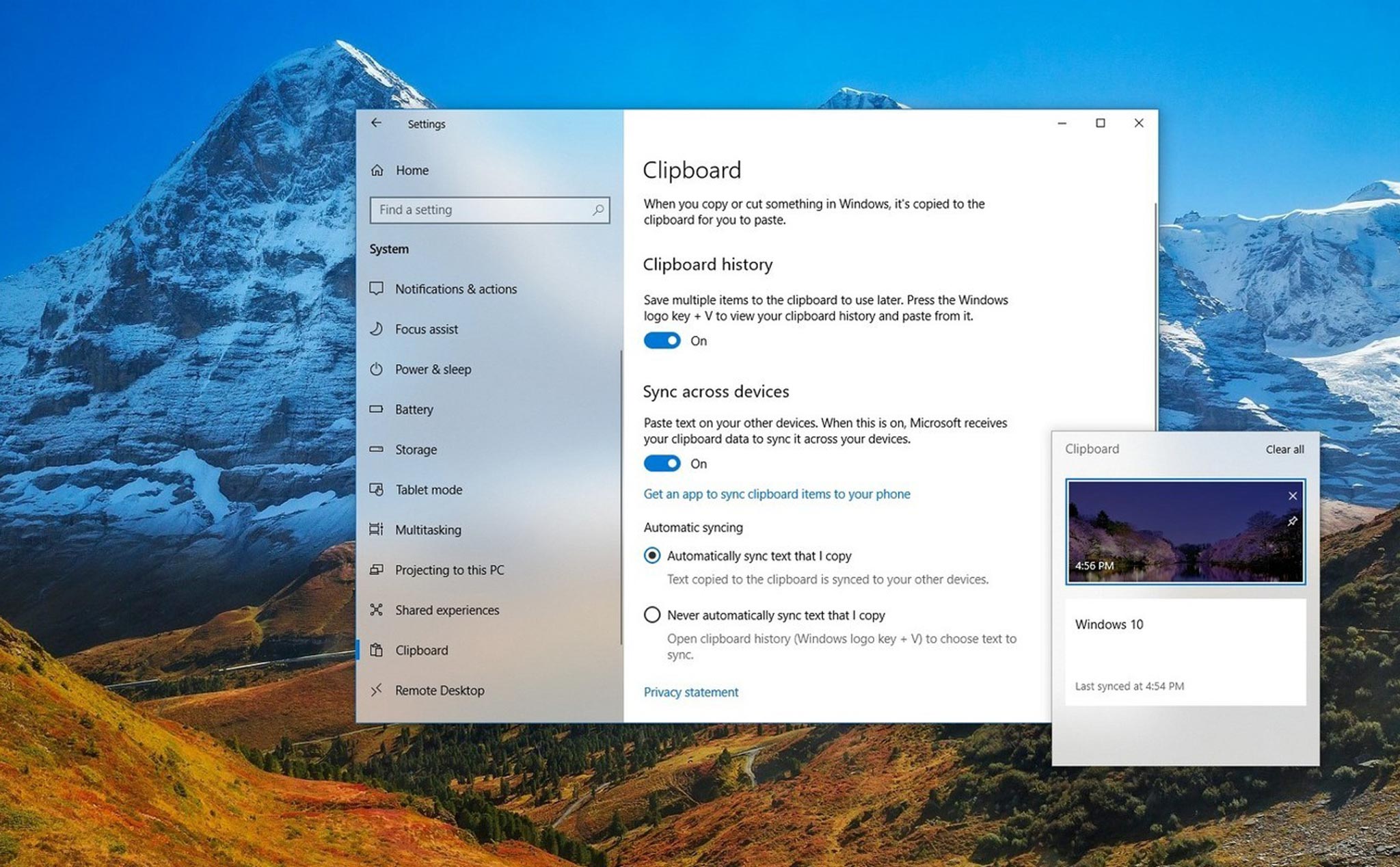Screen dimensions: 1400x867
Task: Open Remote Desktop settings
Action: [x=440, y=690]
